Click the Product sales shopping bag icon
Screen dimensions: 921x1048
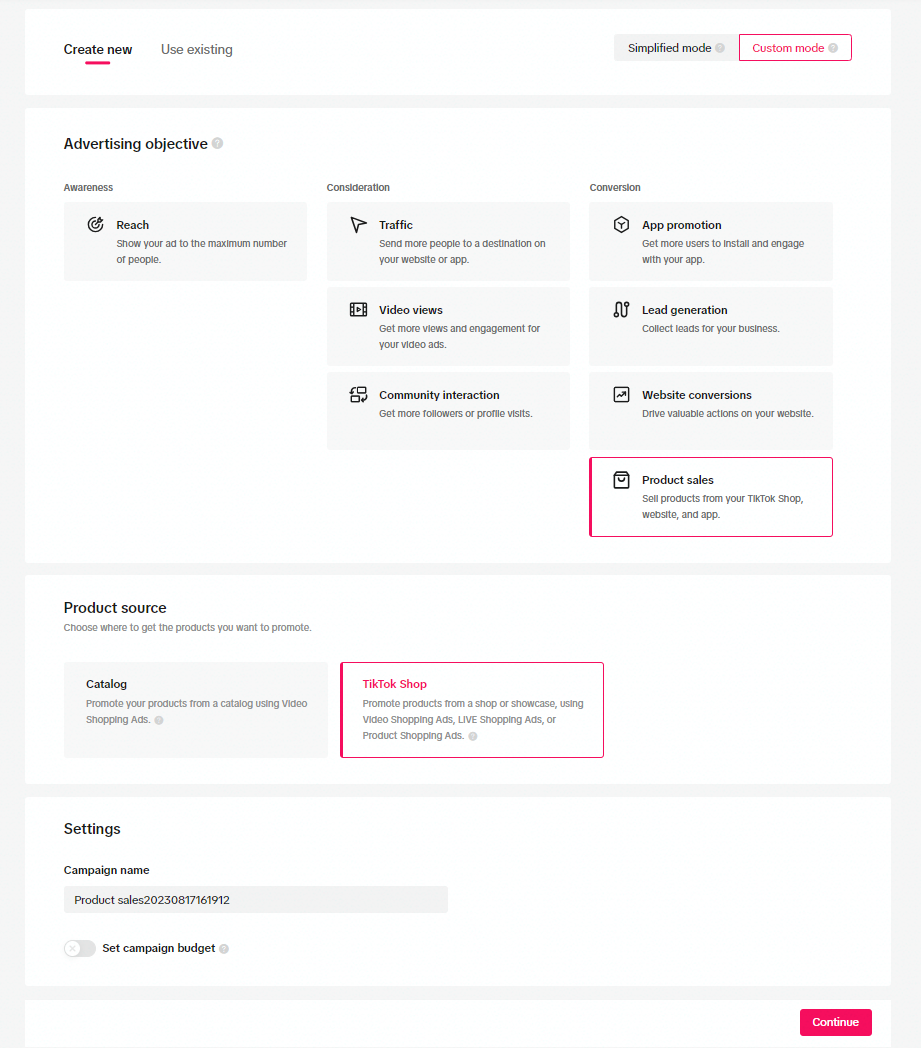621,480
